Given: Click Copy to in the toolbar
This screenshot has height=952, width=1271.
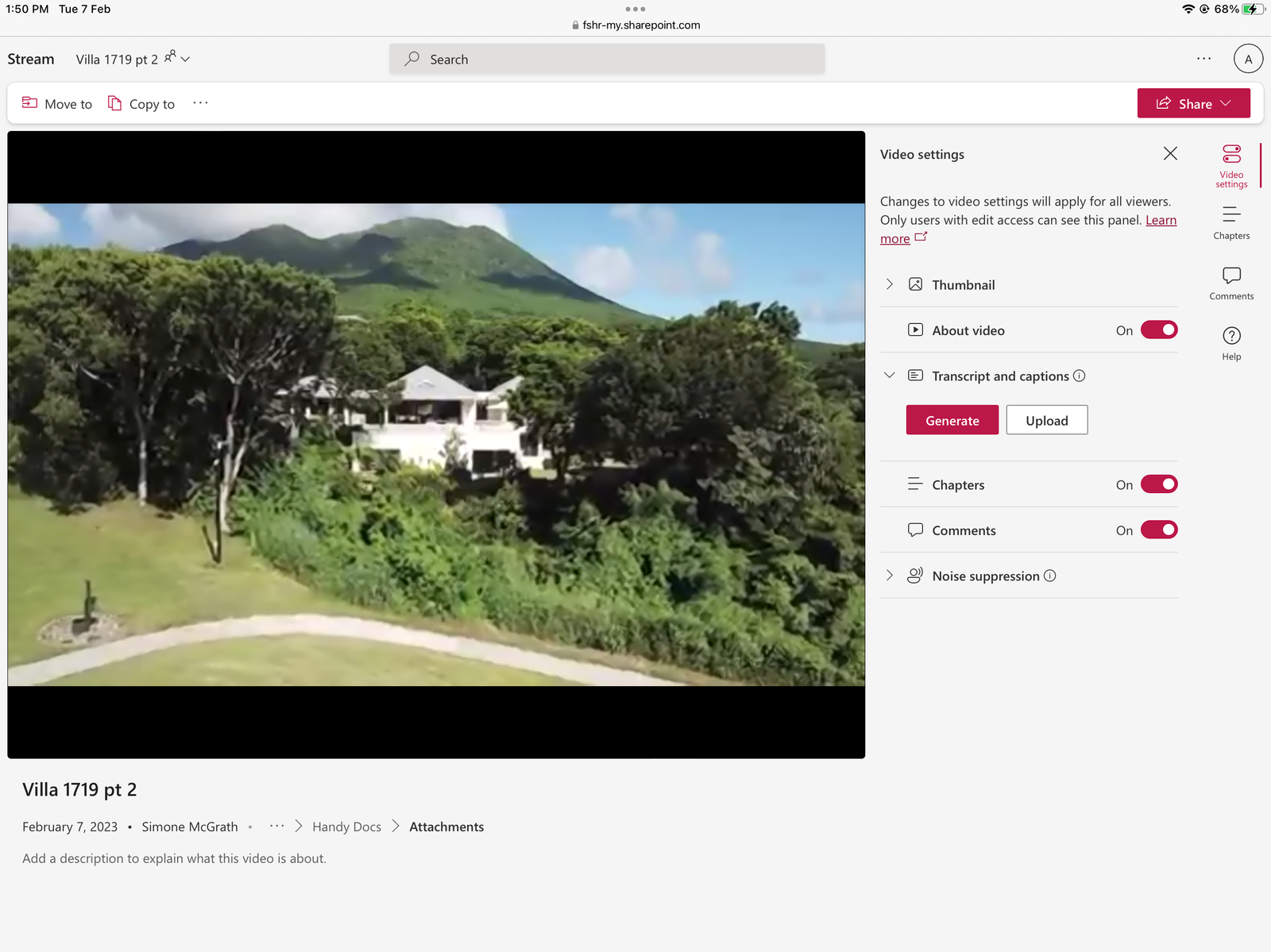Looking at the screenshot, I should click(x=141, y=103).
